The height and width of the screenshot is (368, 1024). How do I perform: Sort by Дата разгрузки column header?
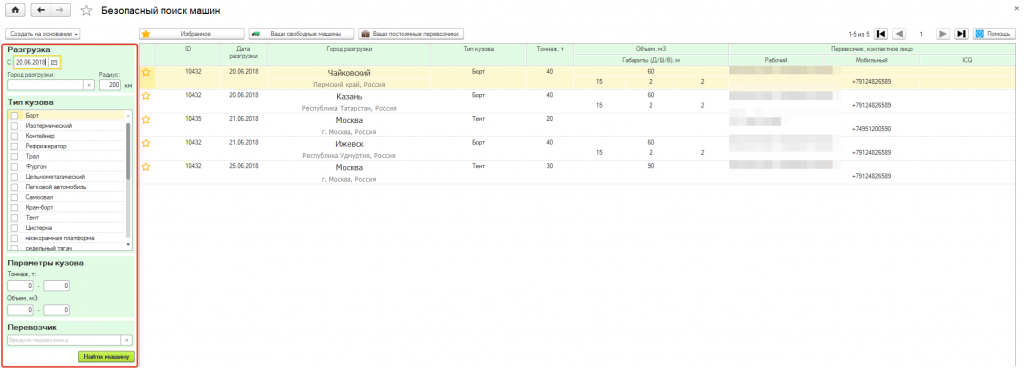(x=244, y=54)
